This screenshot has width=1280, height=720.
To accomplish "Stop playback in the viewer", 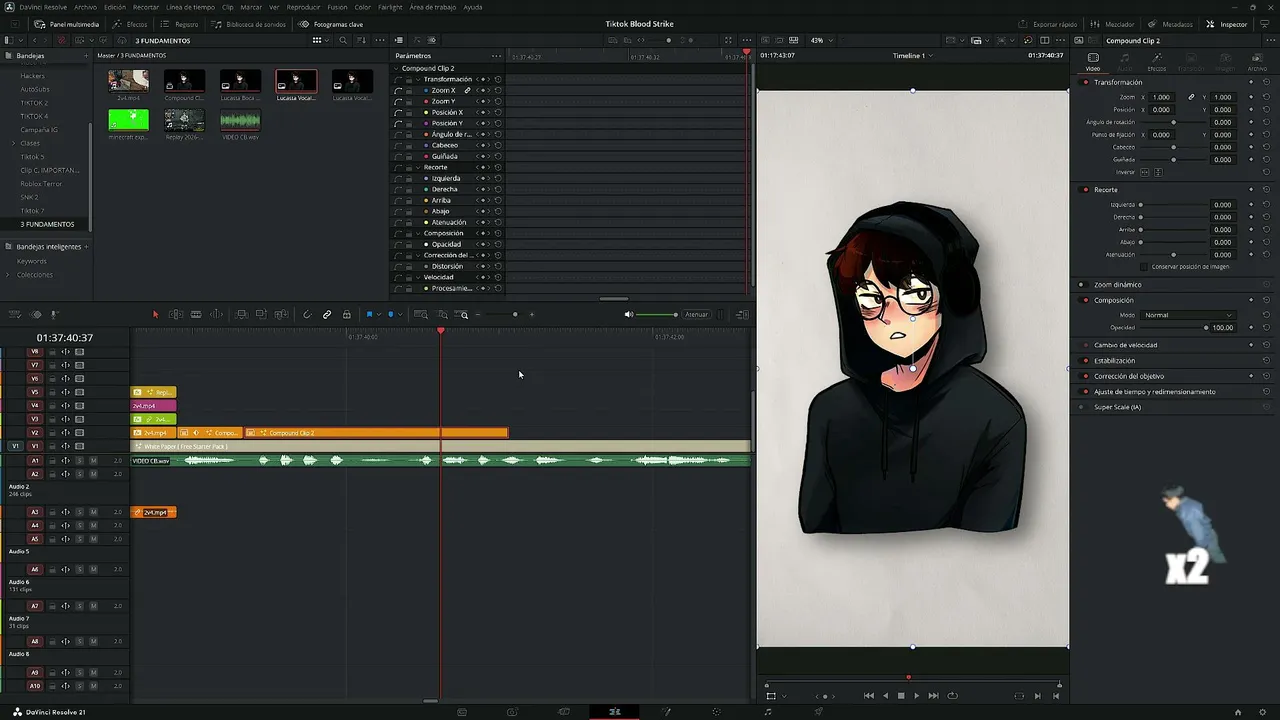I will pyautogui.click(x=901, y=696).
